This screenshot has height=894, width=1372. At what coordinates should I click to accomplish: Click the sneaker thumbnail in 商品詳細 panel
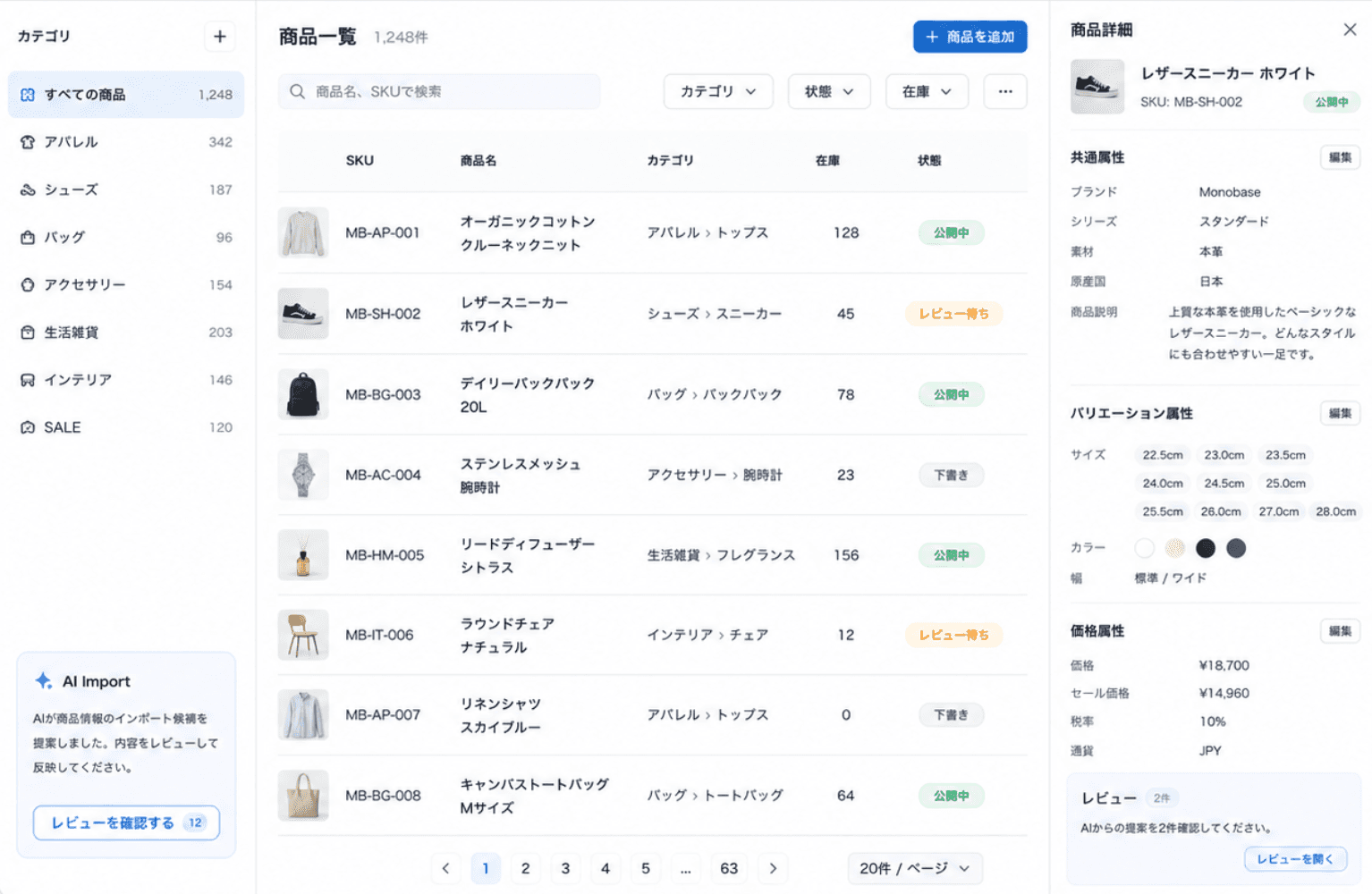[1097, 87]
